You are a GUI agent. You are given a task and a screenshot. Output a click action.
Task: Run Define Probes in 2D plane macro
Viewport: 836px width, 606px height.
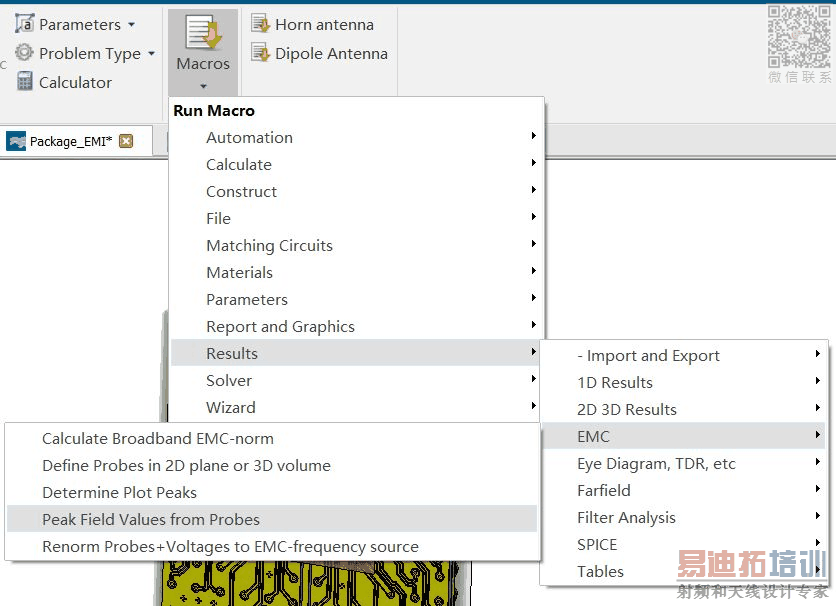pos(272,466)
